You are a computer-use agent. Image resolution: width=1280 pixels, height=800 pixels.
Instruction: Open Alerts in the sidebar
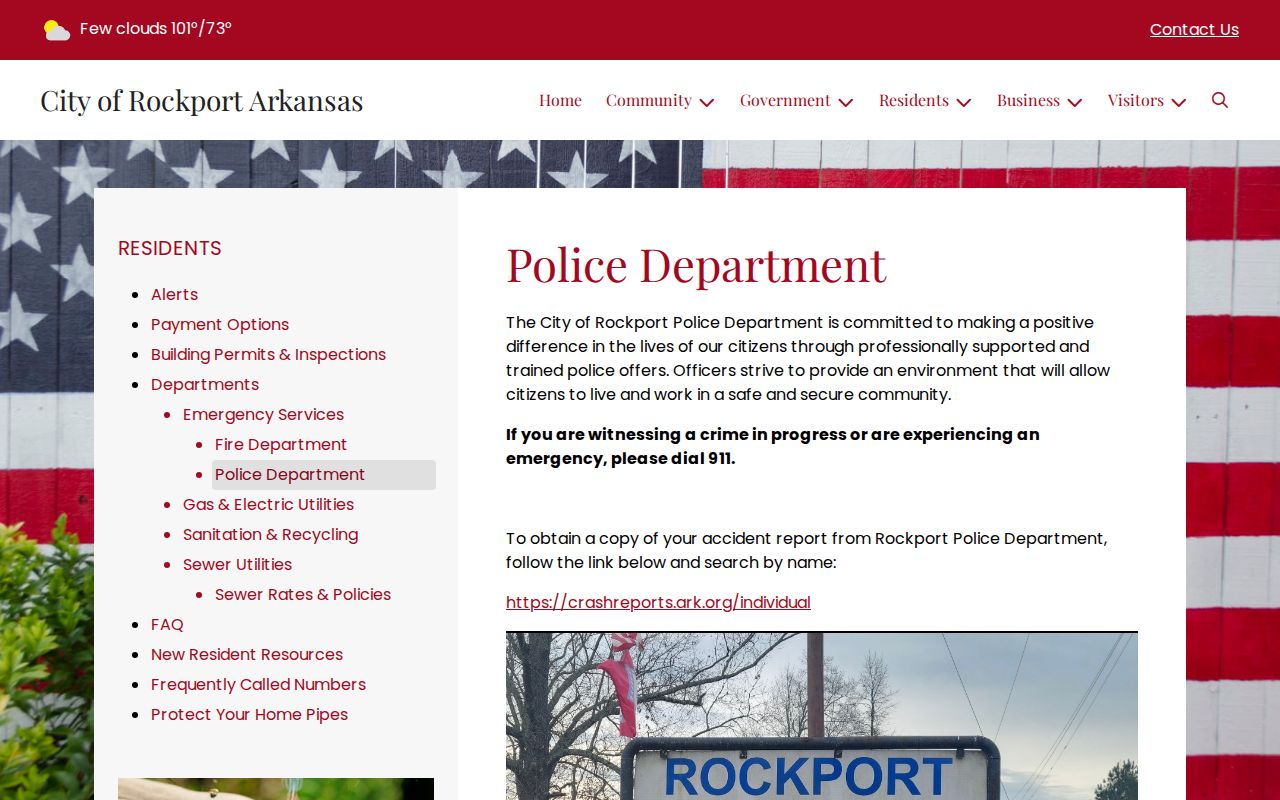tap(174, 294)
